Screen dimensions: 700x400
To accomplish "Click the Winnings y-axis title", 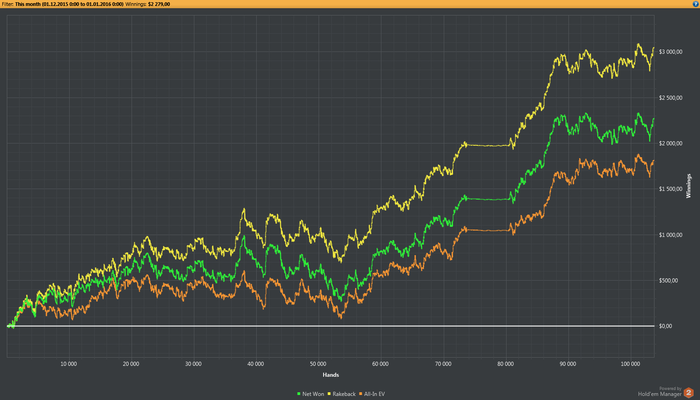I will tap(688, 186).
